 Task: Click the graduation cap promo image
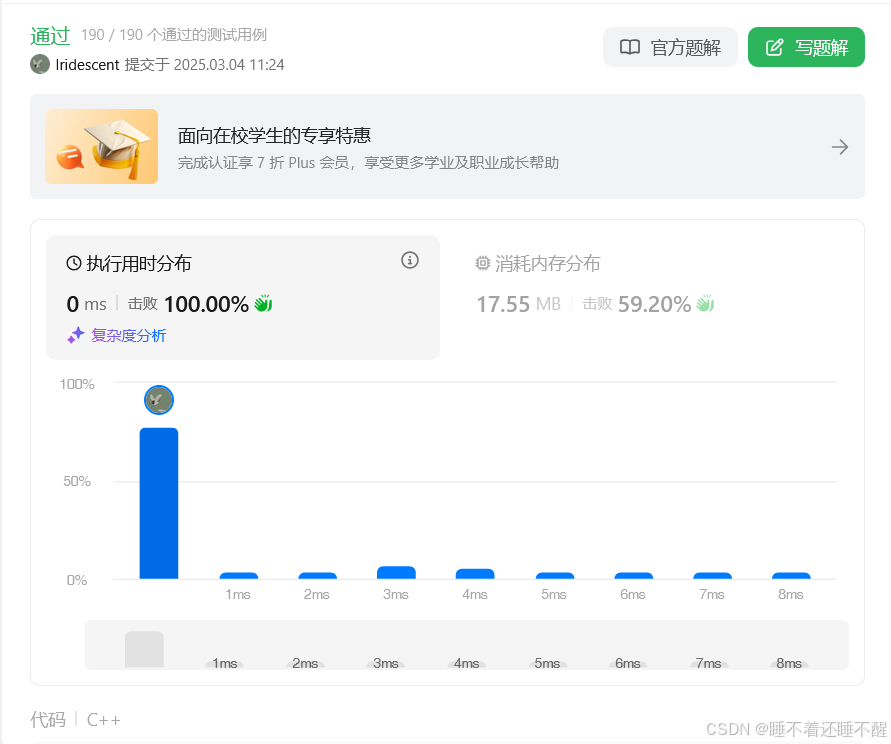pyautogui.click(x=102, y=147)
